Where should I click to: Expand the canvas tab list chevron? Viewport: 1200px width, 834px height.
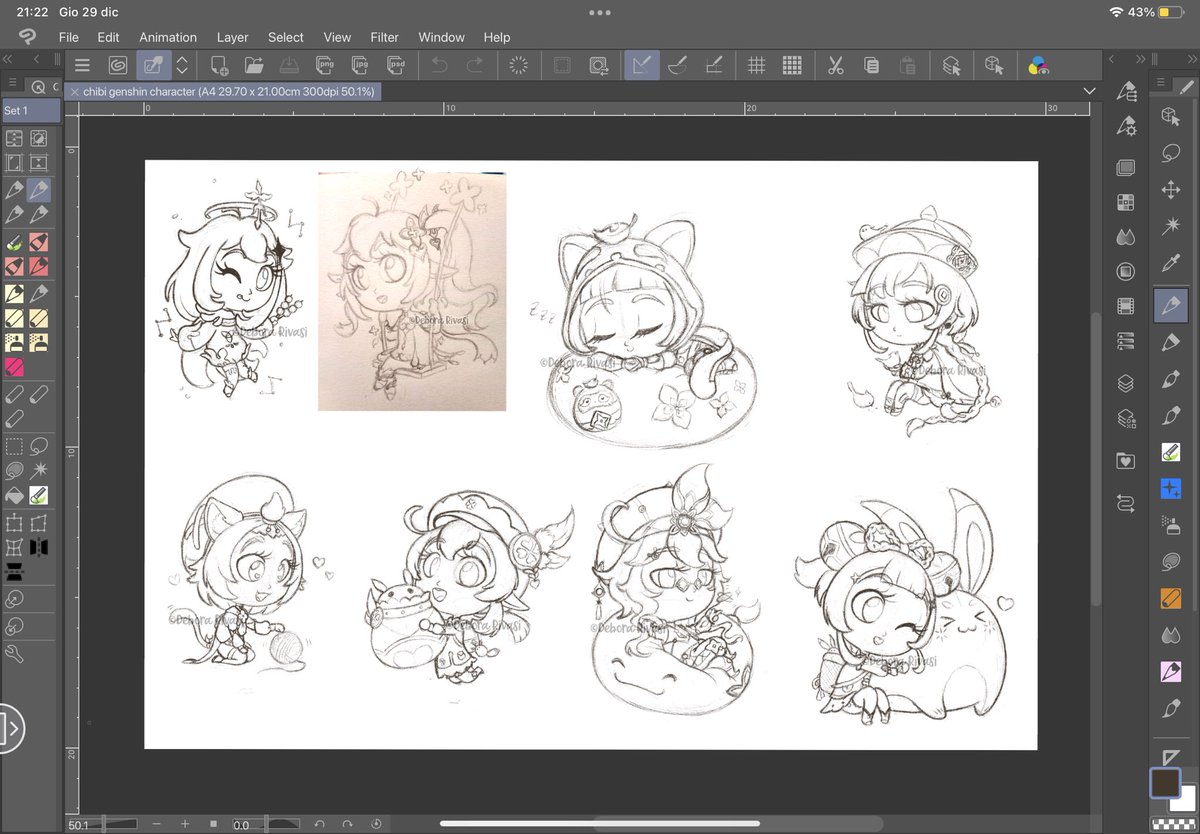(1089, 91)
